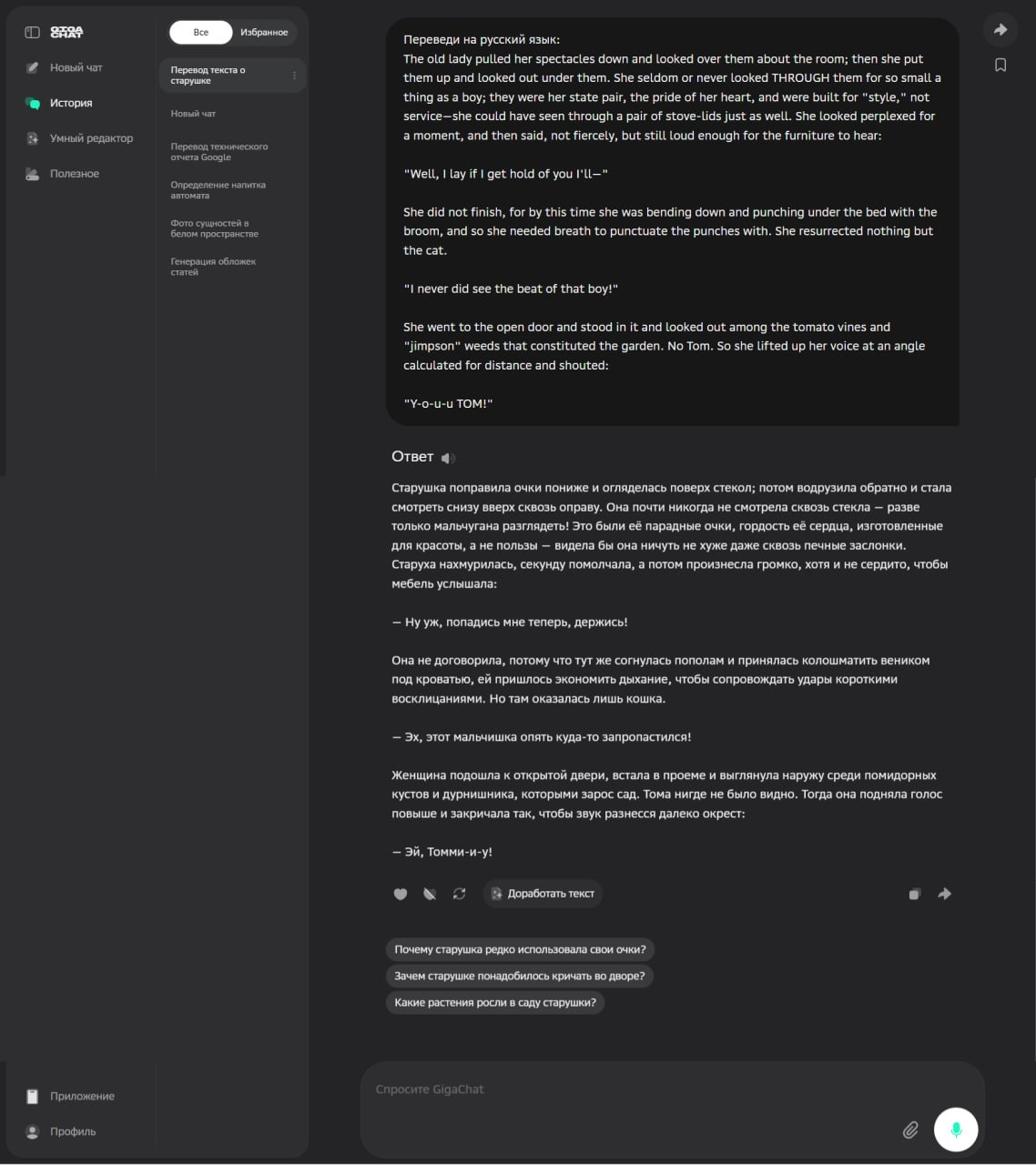This screenshot has height=1165, width=1036.
Task: Open chat Перевод технического отчета Google
Action: [219, 152]
